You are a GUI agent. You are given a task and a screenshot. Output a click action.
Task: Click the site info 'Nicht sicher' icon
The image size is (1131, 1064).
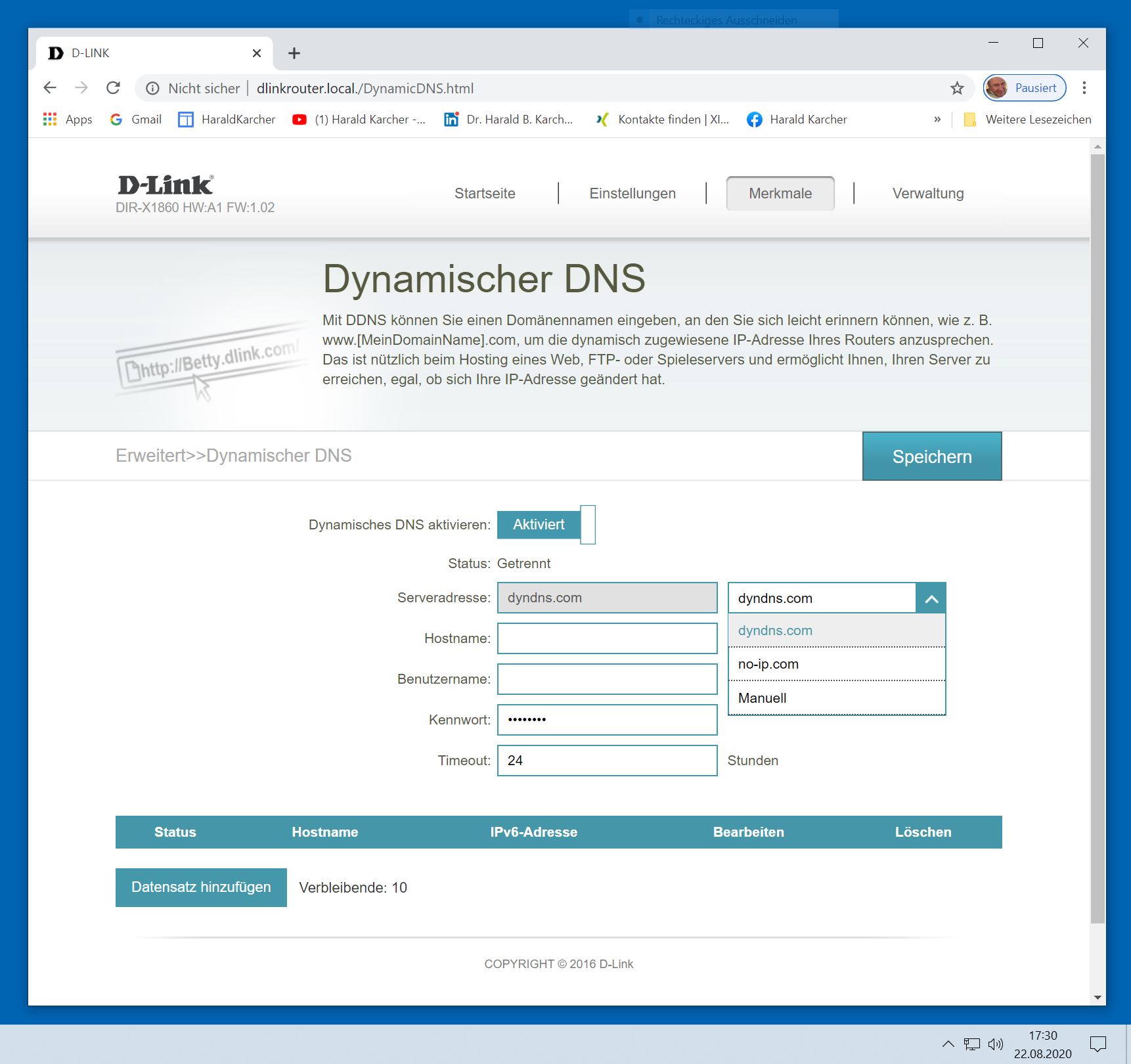(x=152, y=89)
